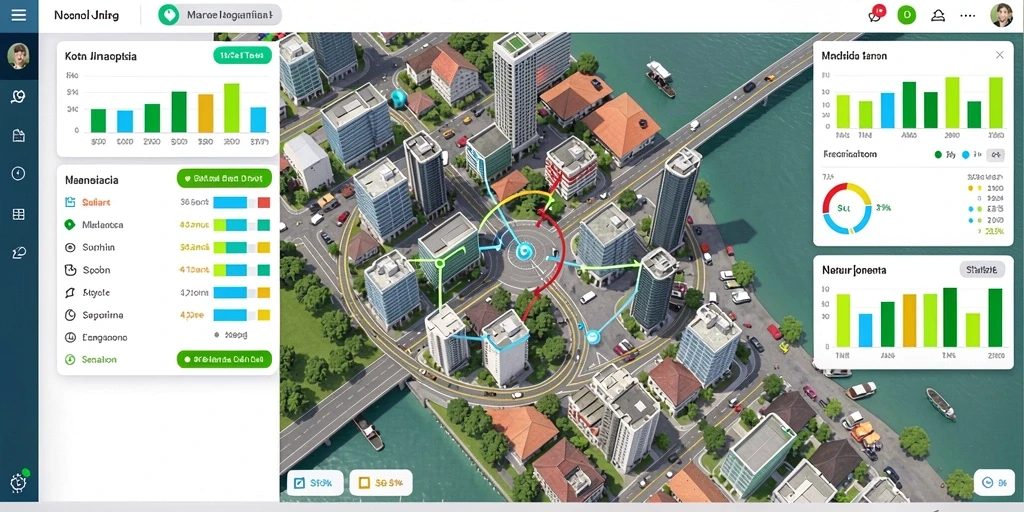Open the green location pill in the top bar
Image resolution: width=1024 pixels, height=512 pixels.
tap(219, 15)
